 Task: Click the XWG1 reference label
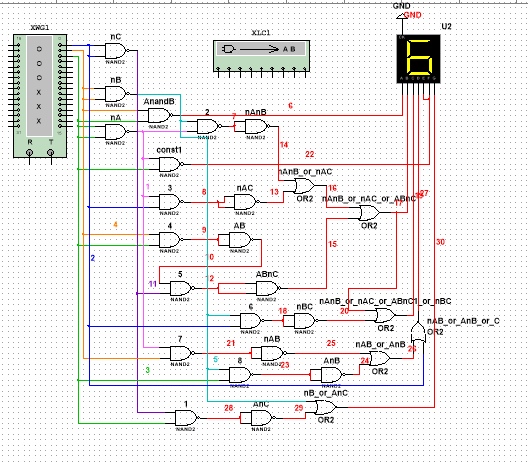pyautogui.click(x=40, y=28)
